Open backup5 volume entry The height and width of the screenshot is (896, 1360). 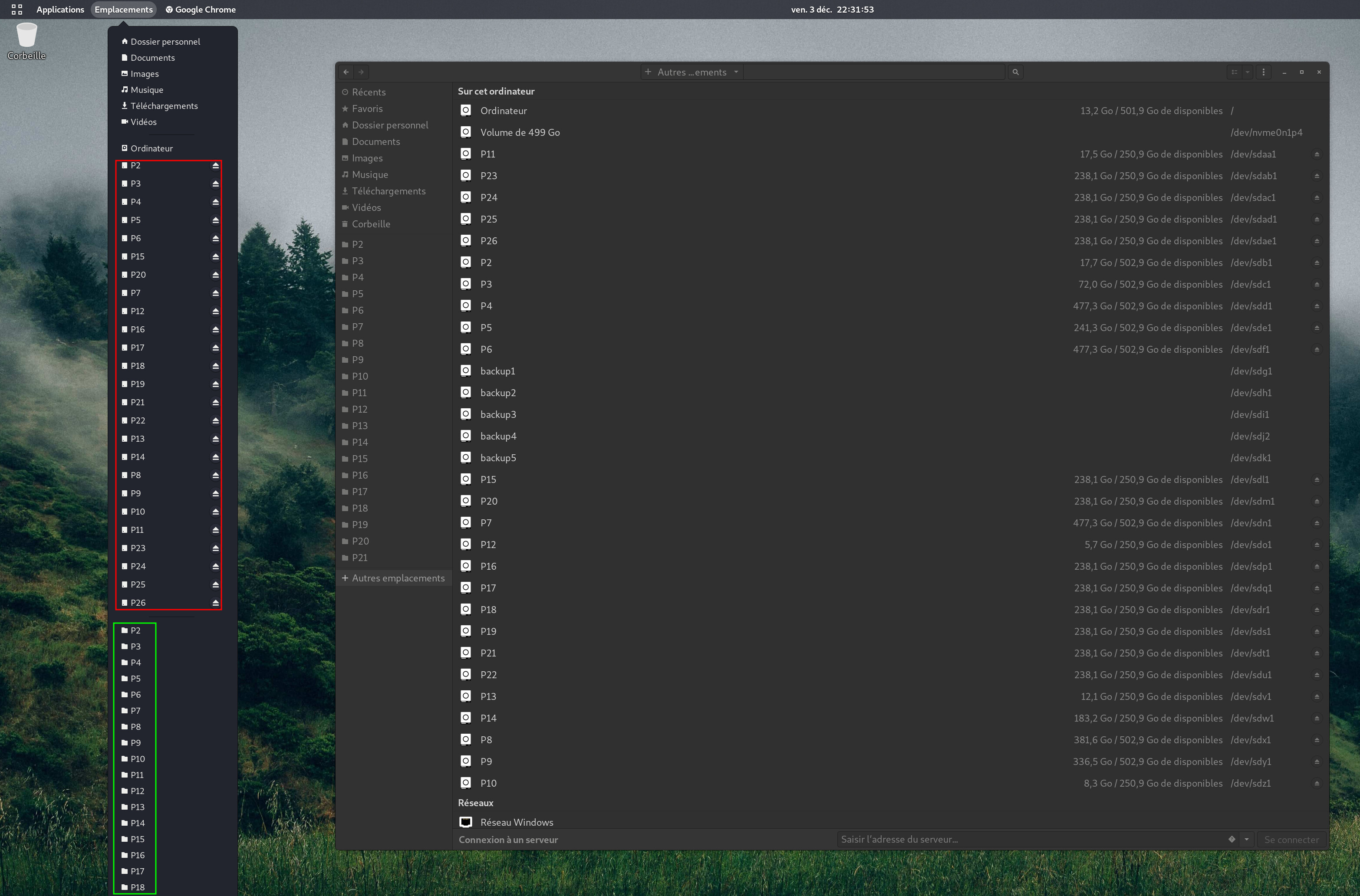[892, 458]
